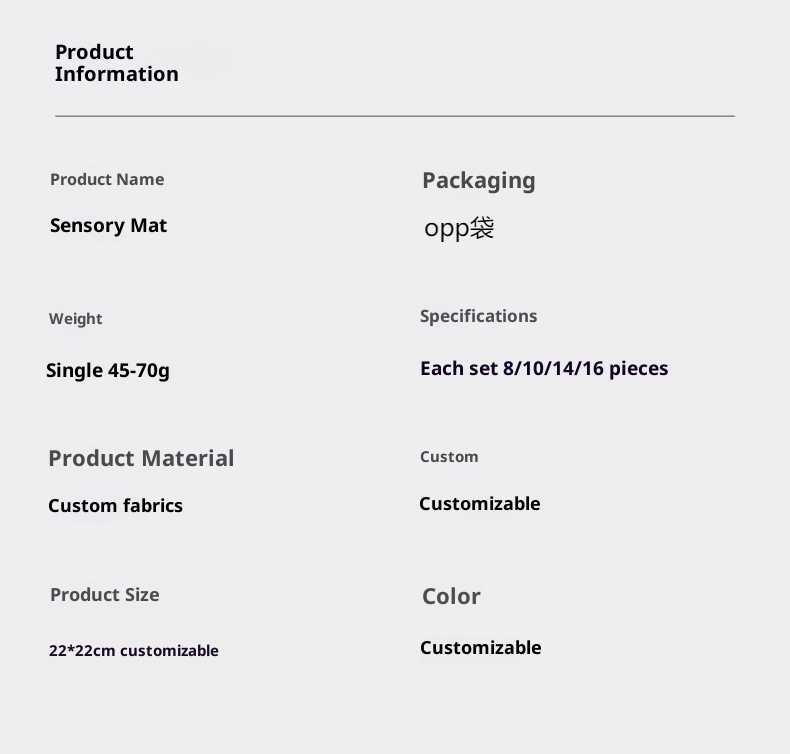Click 'Each set 8/10/14/16 pieces' text
This screenshot has width=790, height=754.
544,369
